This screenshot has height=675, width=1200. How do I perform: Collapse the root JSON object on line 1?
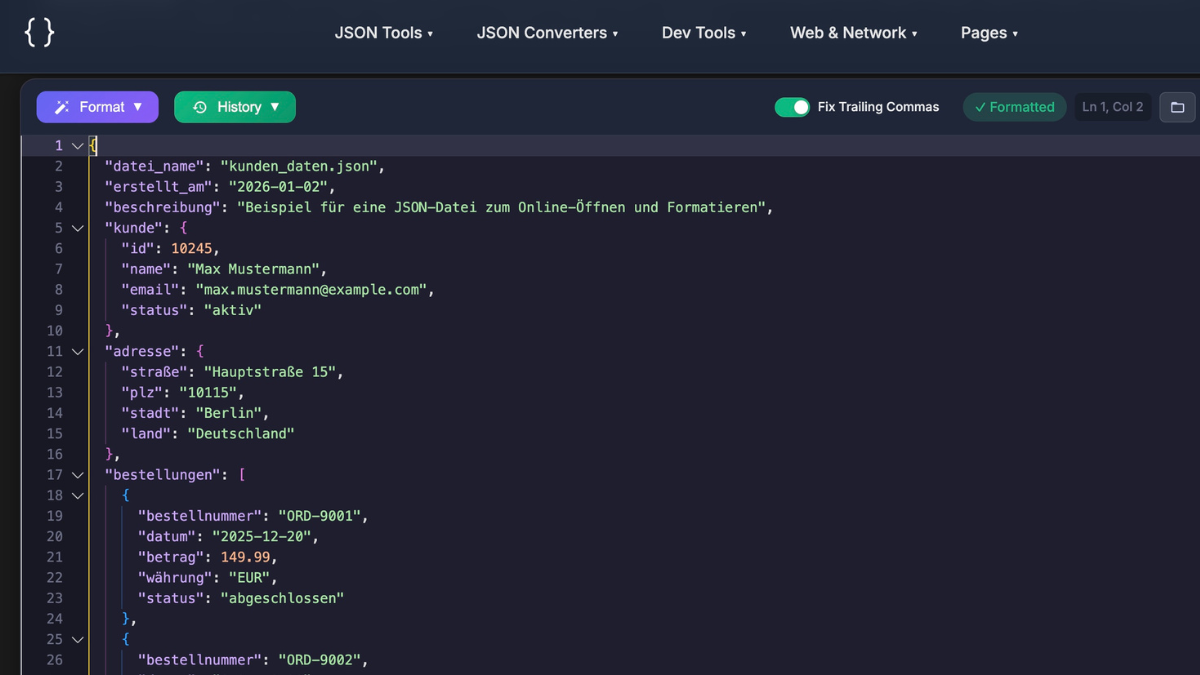(77, 145)
